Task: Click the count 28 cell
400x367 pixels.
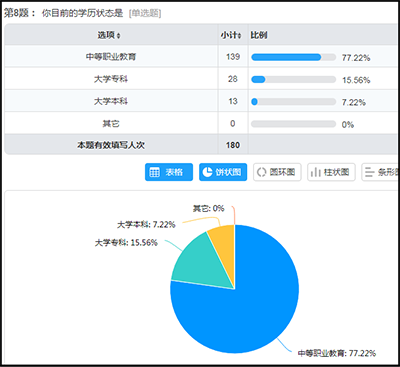Action: tap(233, 79)
